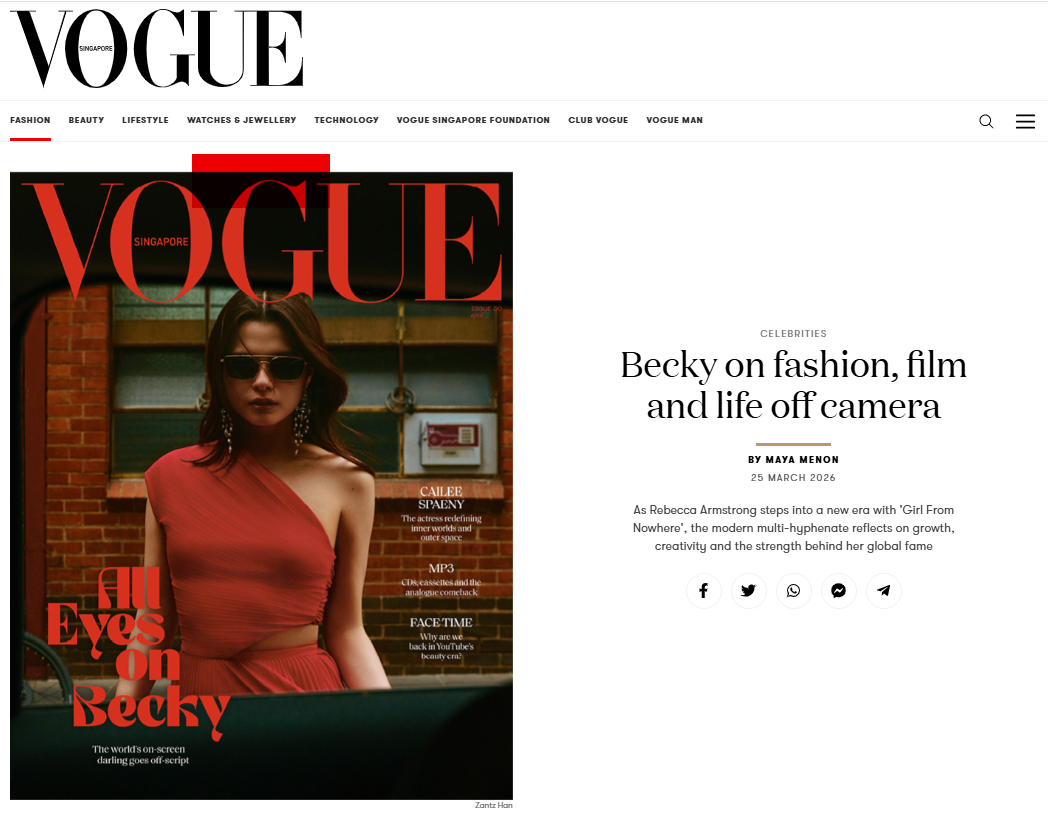Click author name Maya Menon
The image size is (1048, 814).
(802, 460)
